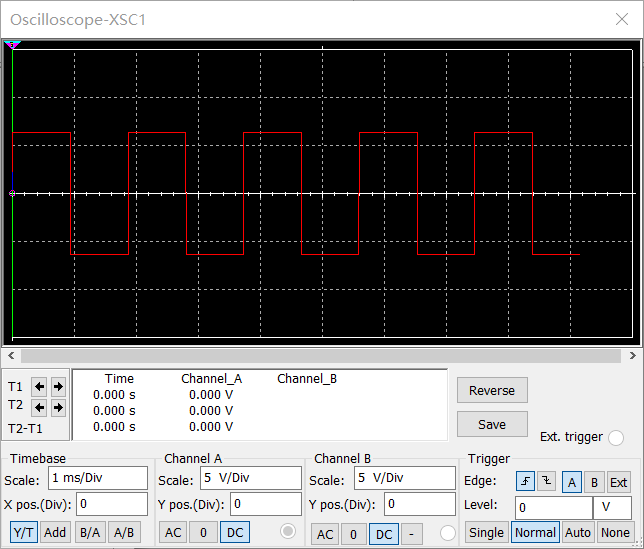Image resolution: width=644 pixels, height=549 pixels.
Task: Click Channel A Scale field 5 V/Div
Action: [x=251, y=478]
